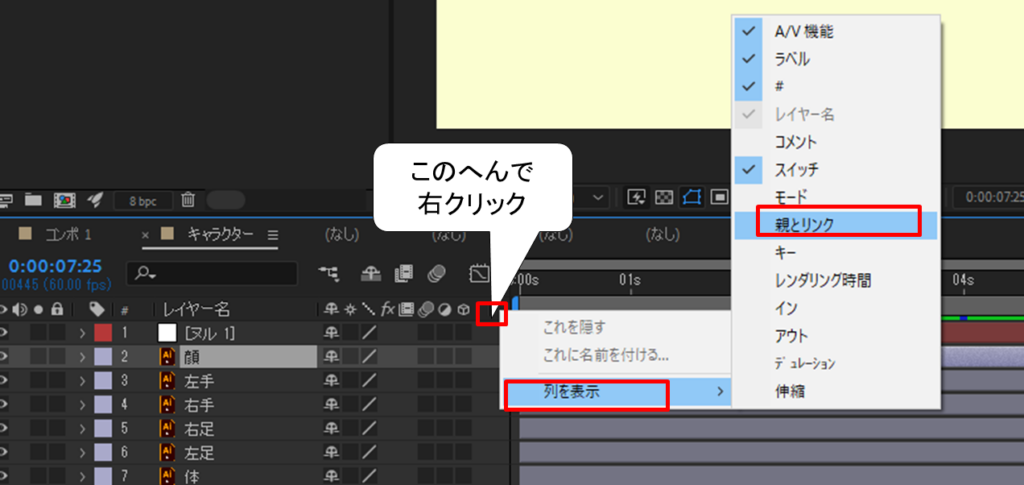Toggle the ラベル column checkmark
Viewport: 1024px width, 485px height.
click(747, 59)
